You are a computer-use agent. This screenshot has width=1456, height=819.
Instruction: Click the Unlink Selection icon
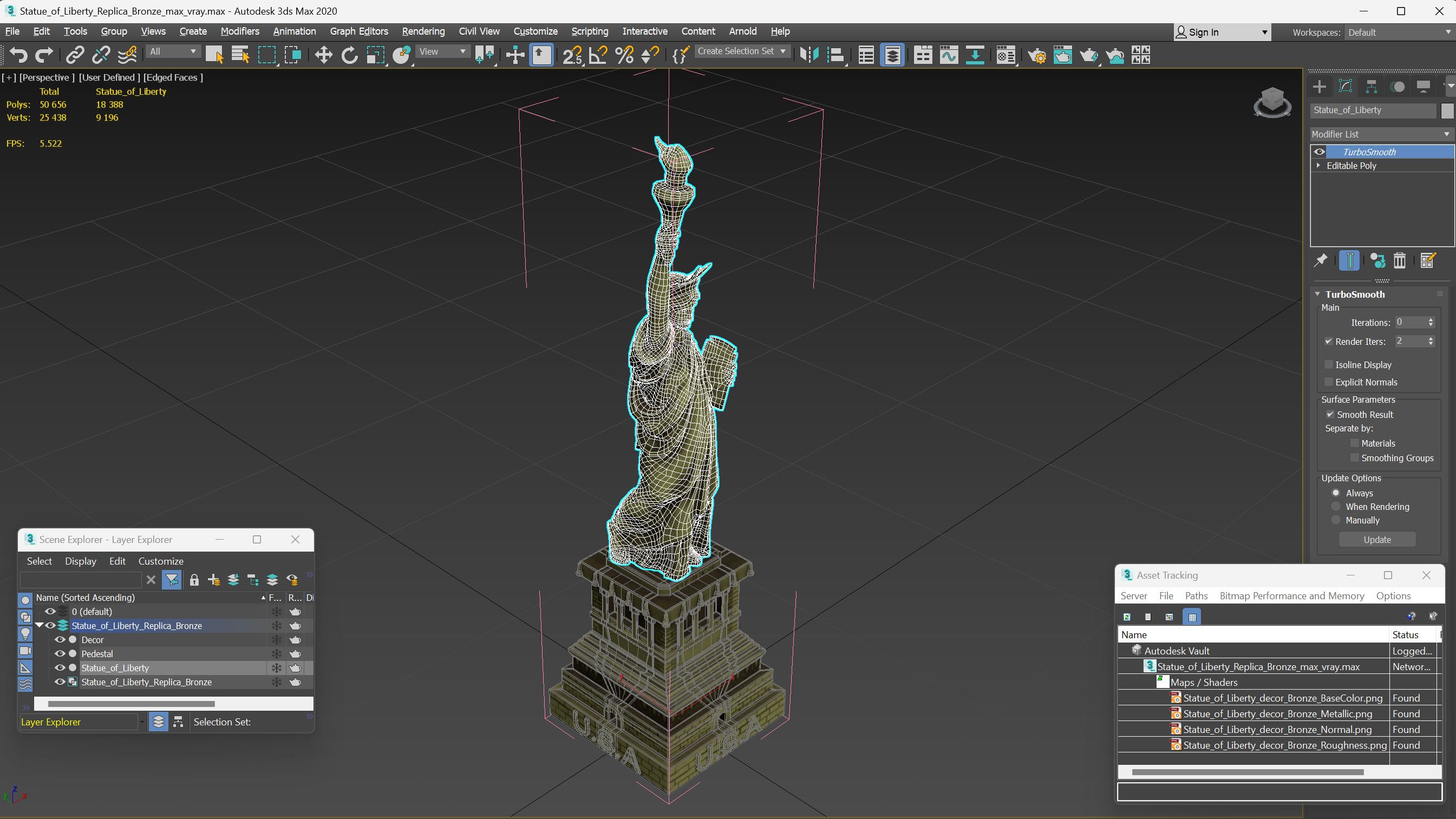pyautogui.click(x=101, y=55)
